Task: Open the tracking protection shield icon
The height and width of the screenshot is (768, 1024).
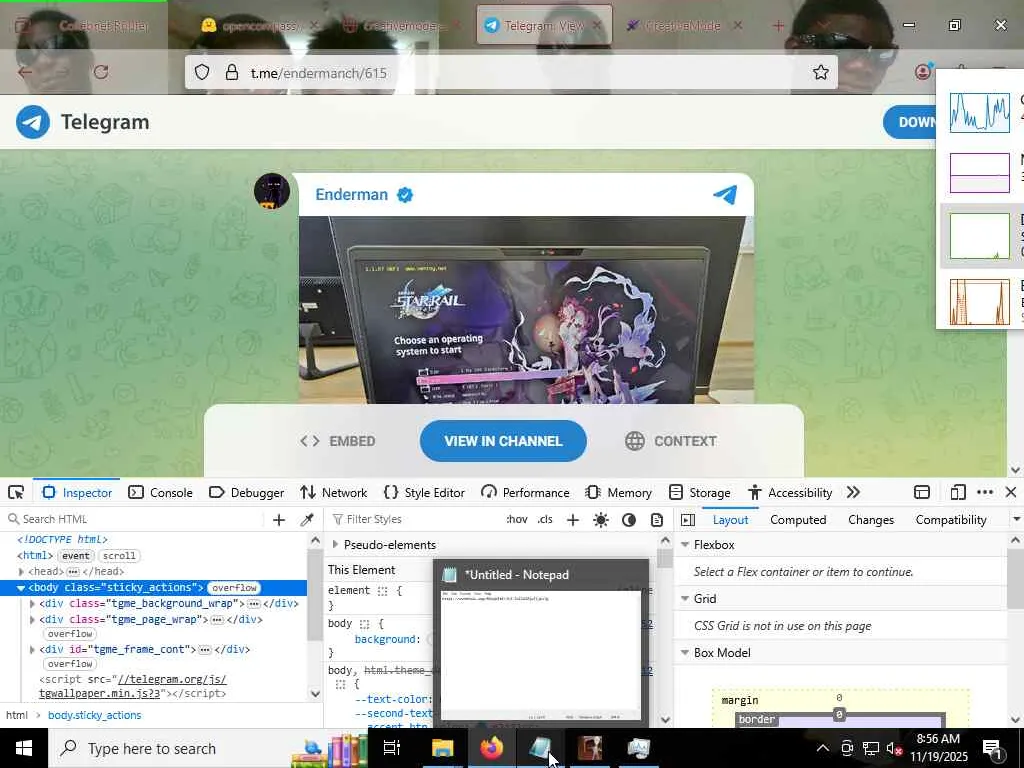Action: 202,72
